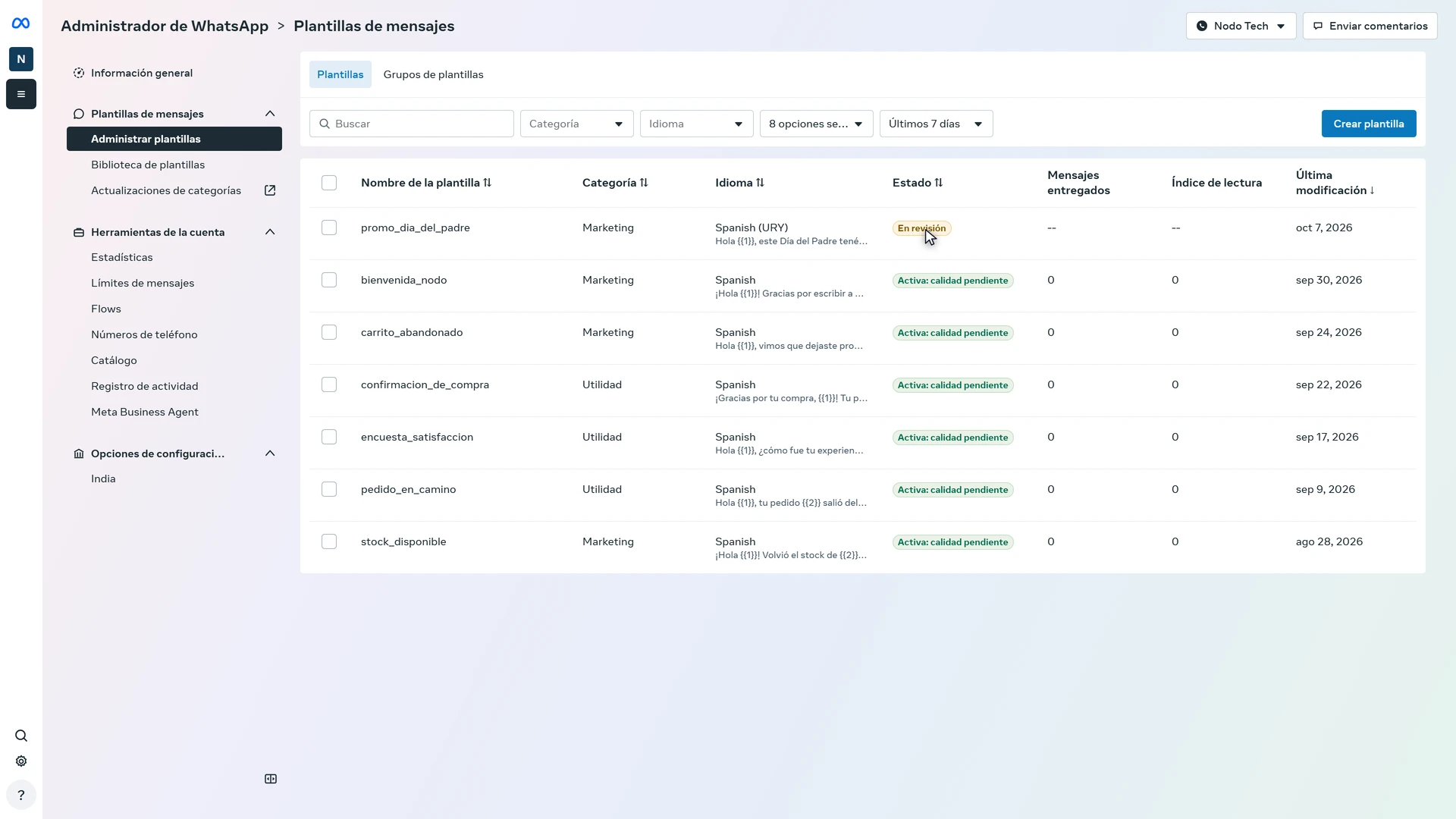Collapse the Plantillas de mensajes section chevron
Screen dimensions: 1456x819
[x=270, y=114]
